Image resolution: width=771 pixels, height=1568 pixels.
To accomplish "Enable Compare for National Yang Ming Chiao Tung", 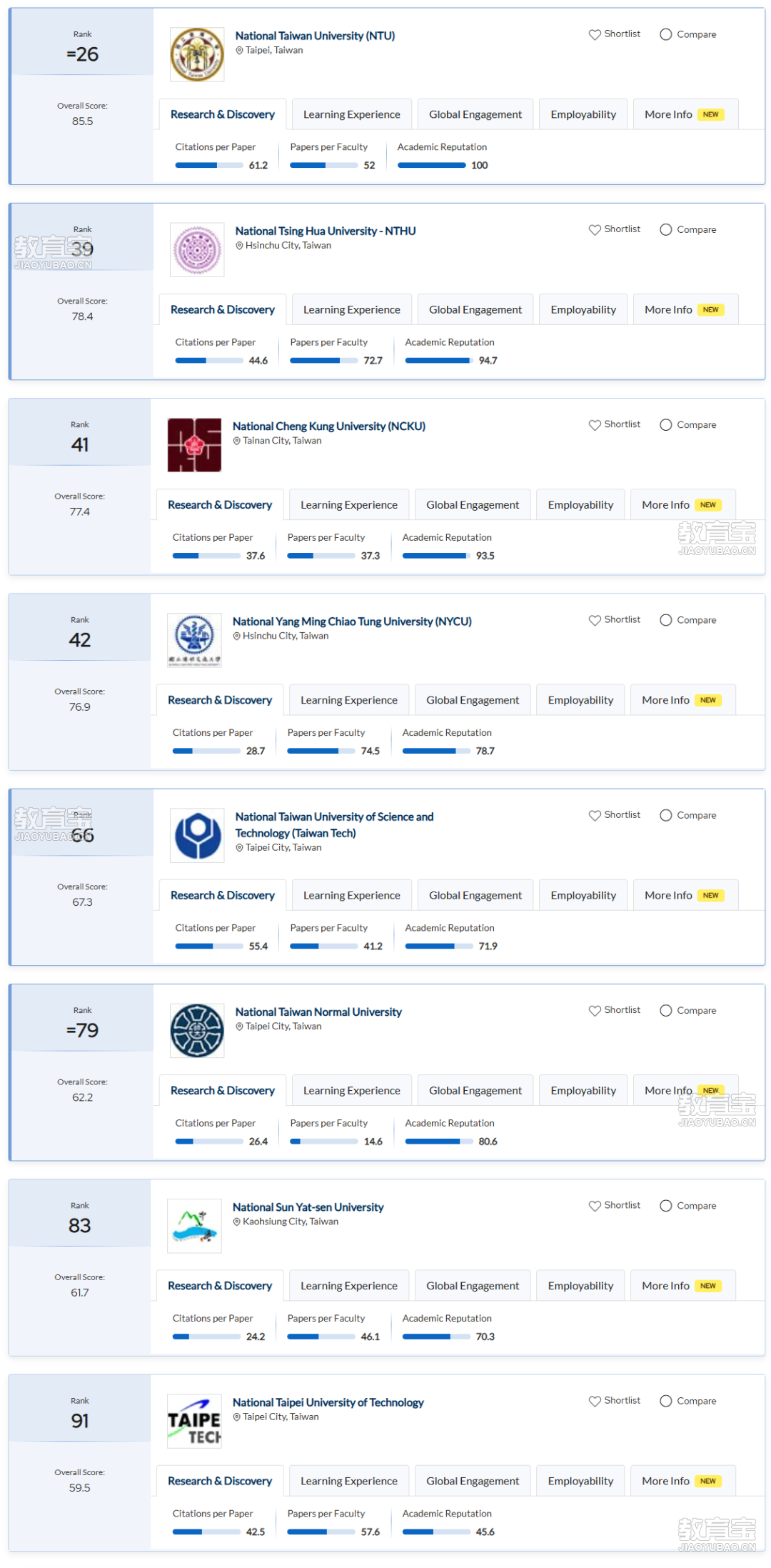I will pos(665,620).
